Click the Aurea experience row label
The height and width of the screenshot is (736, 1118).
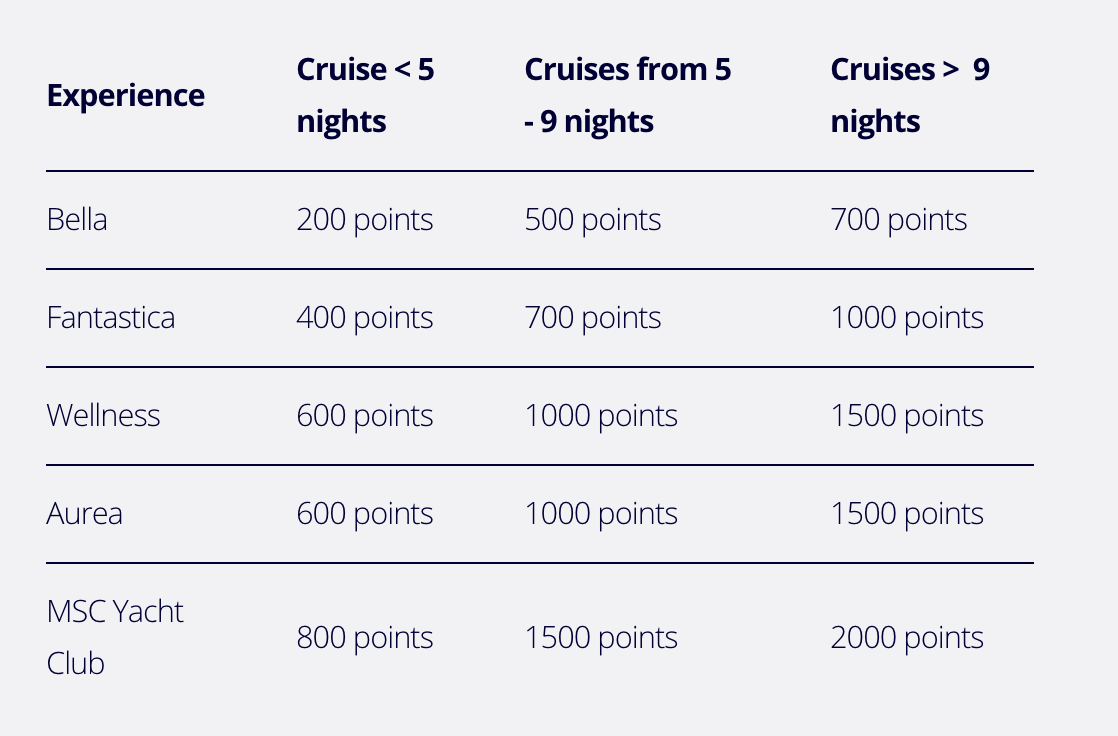point(85,514)
